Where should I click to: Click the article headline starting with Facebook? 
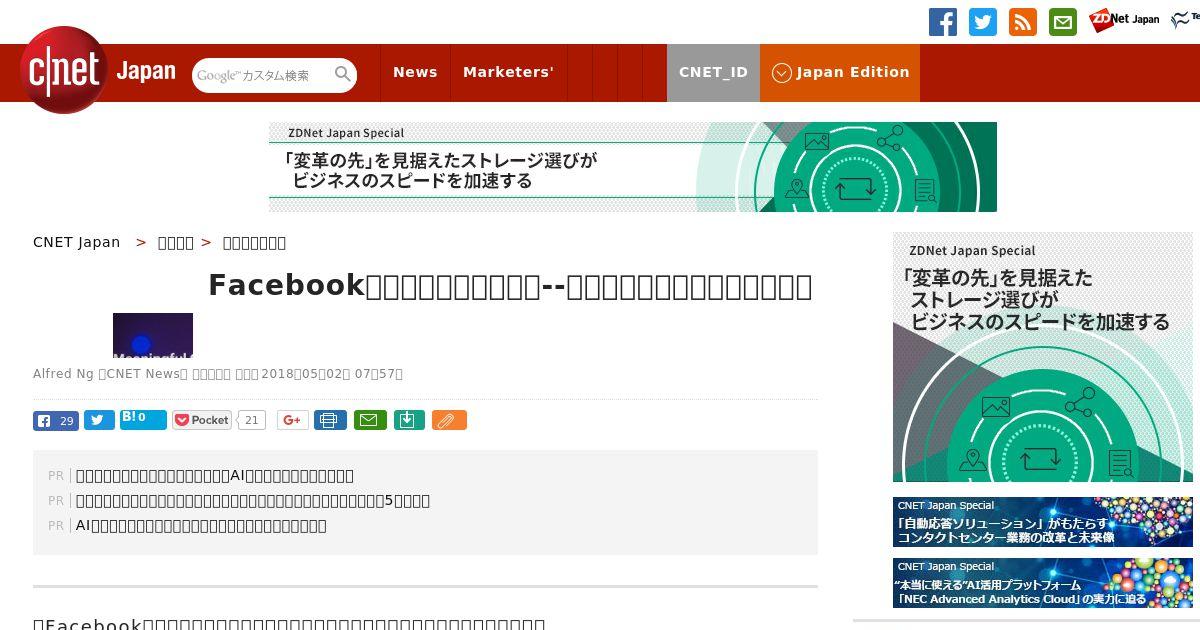point(510,286)
